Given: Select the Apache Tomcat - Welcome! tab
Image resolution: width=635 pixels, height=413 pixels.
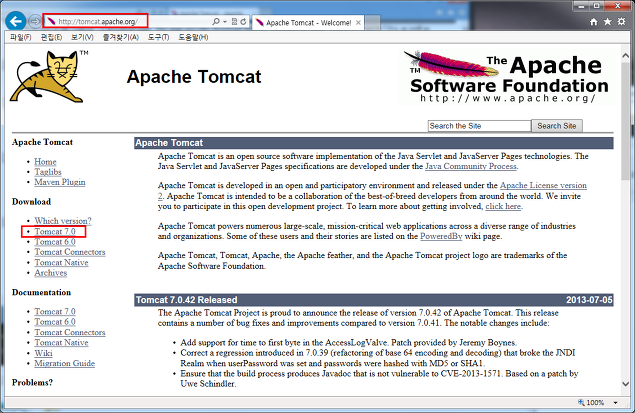Looking at the screenshot, I should [308, 23].
